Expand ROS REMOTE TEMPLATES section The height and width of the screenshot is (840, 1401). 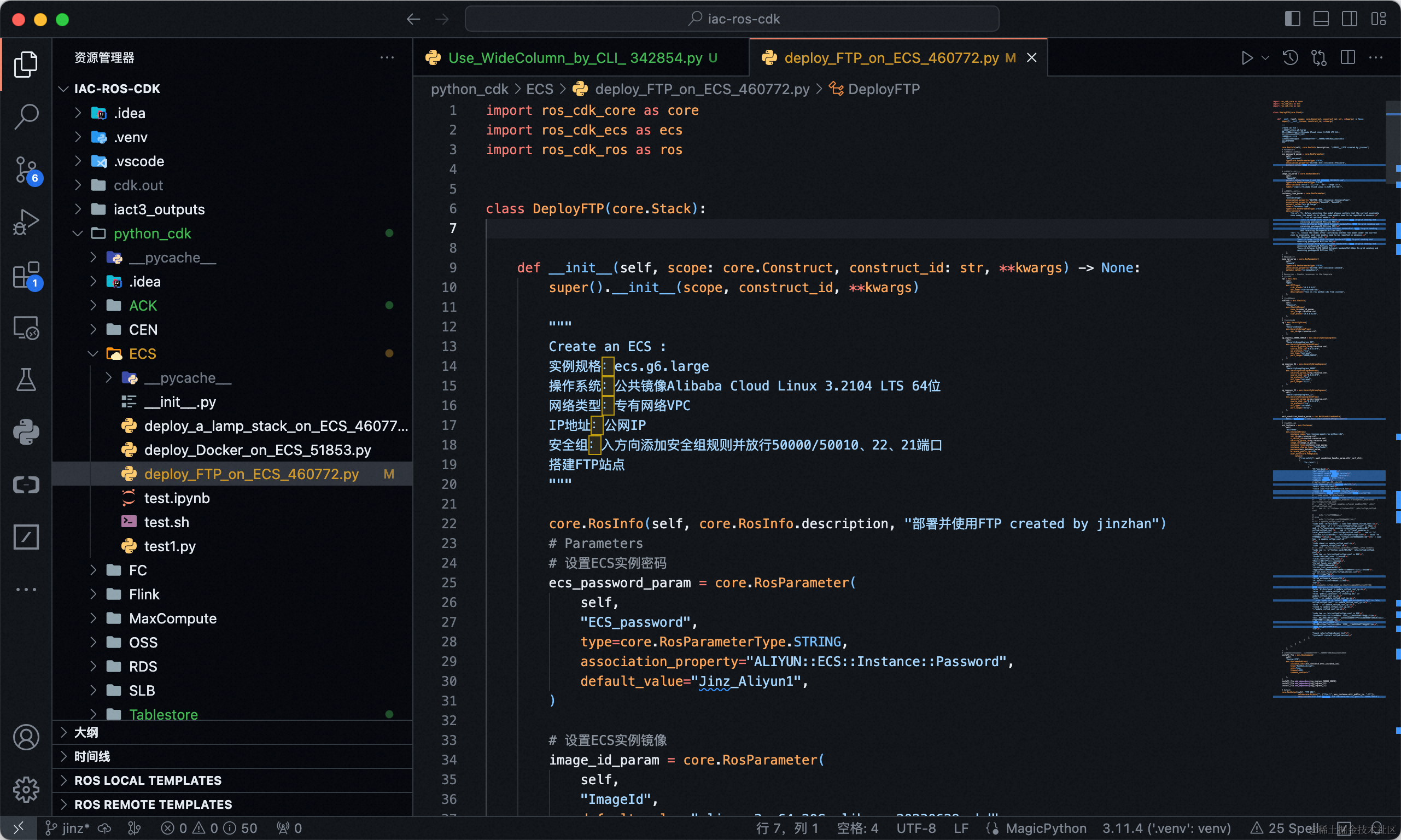click(x=232, y=804)
